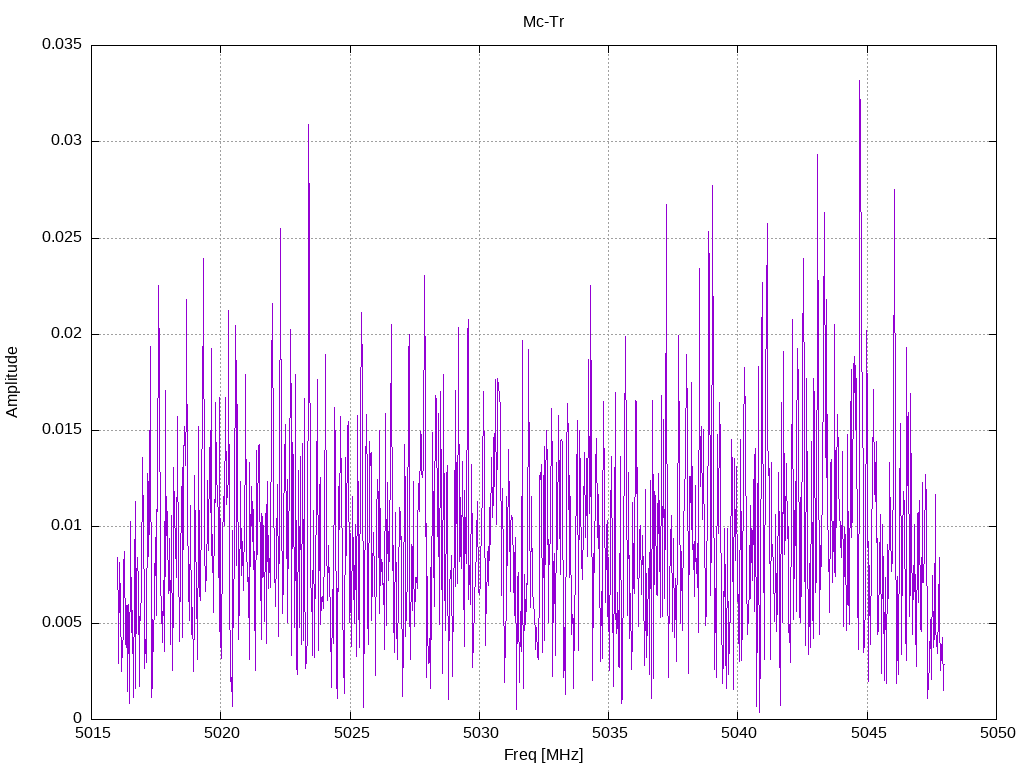1024x768 pixels.
Task: Click the x-axis tick label 5015
Action: click(x=92, y=733)
